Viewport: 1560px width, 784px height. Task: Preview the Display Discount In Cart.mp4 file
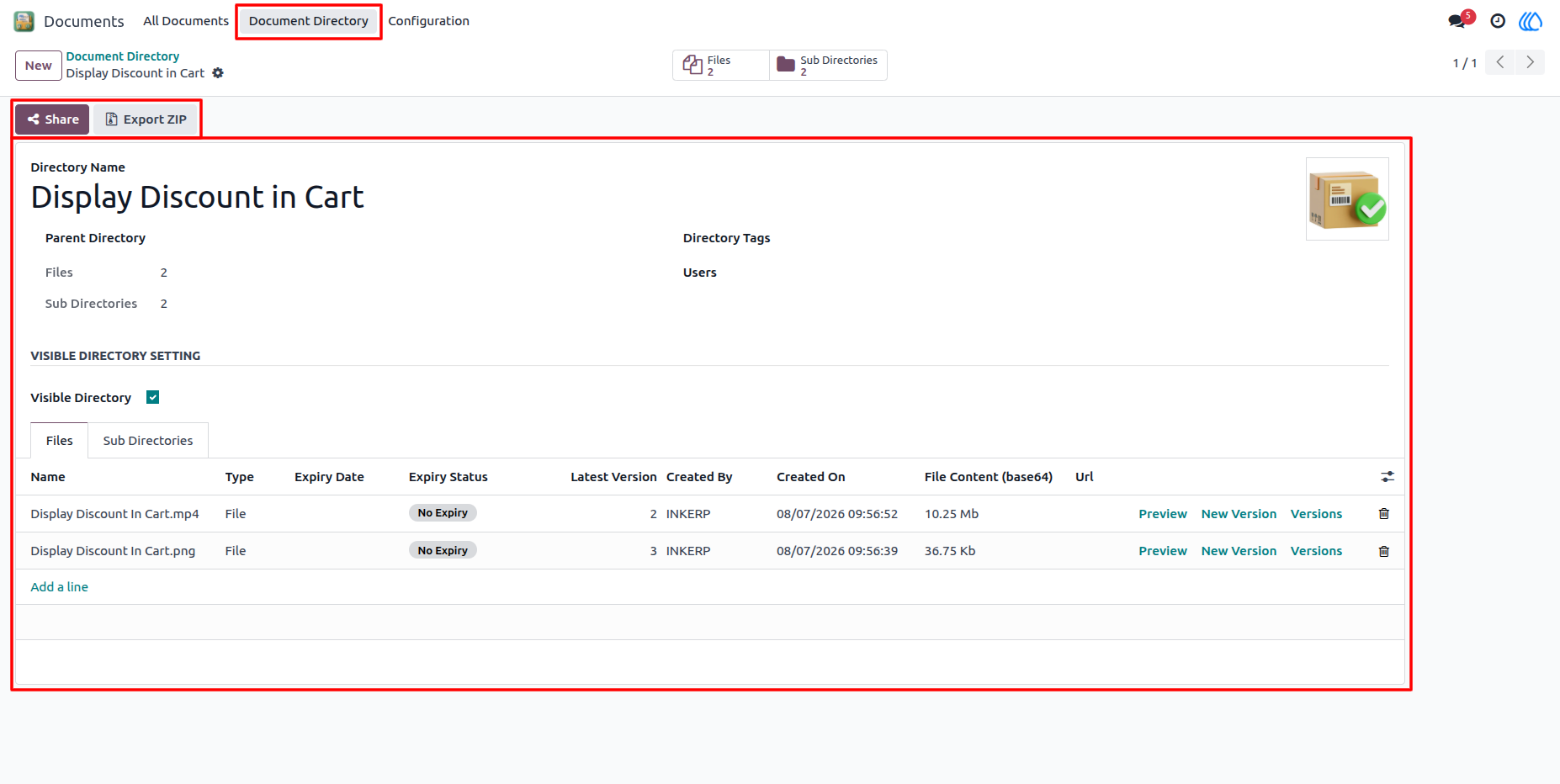click(x=1163, y=514)
